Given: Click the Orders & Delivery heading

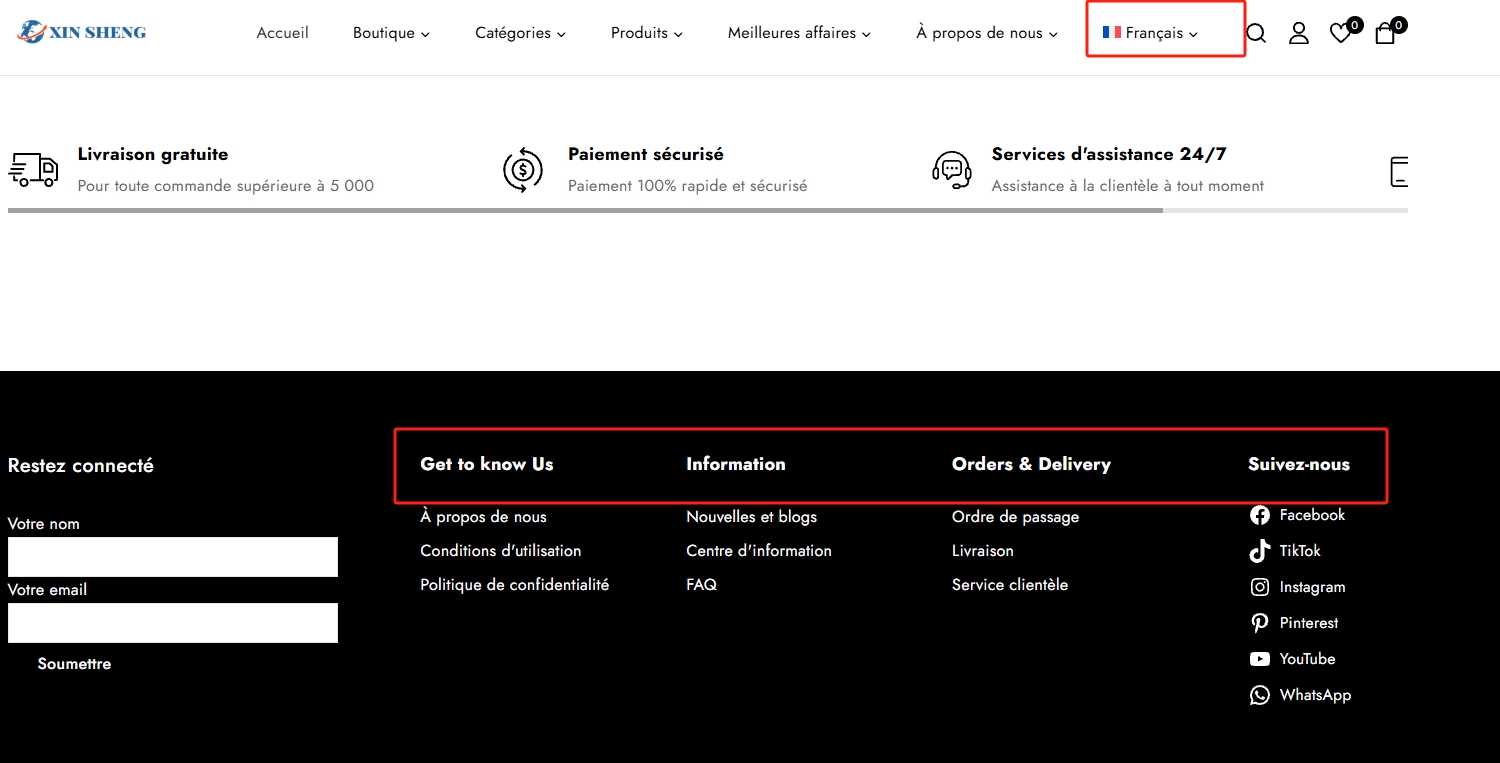Looking at the screenshot, I should (x=1031, y=464).
